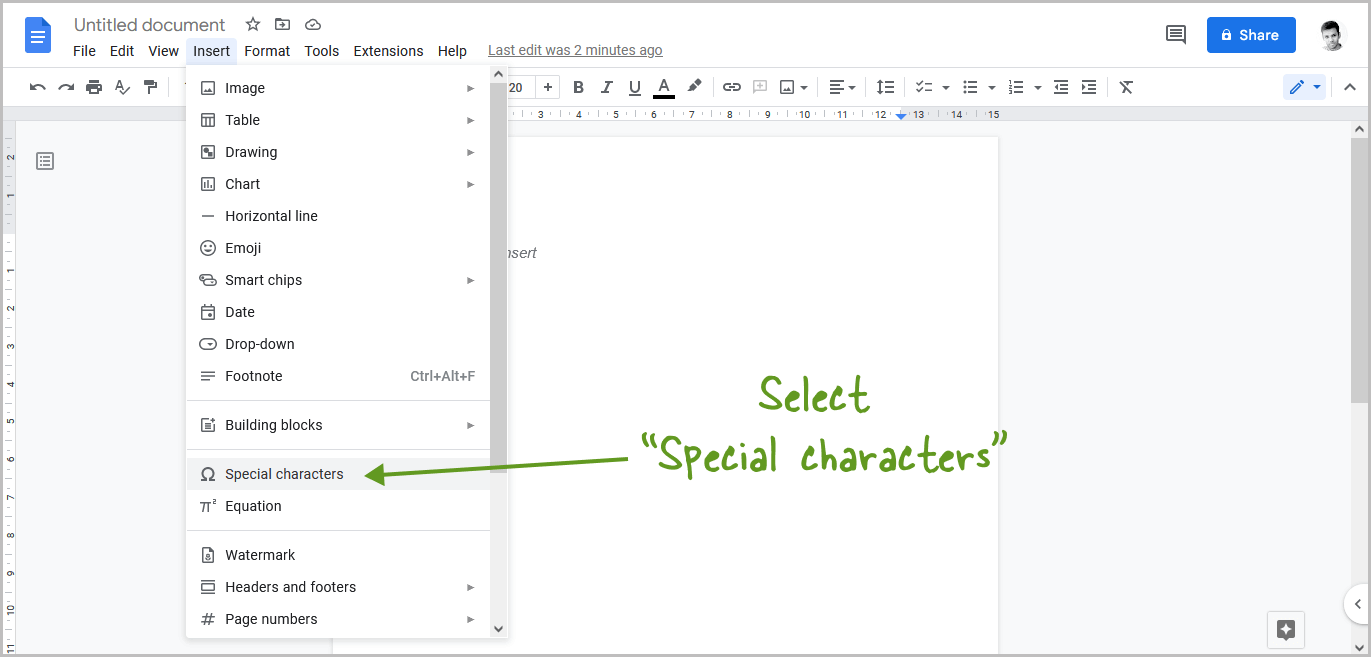Toggle underline formatting
1371x657 pixels.
(634, 87)
